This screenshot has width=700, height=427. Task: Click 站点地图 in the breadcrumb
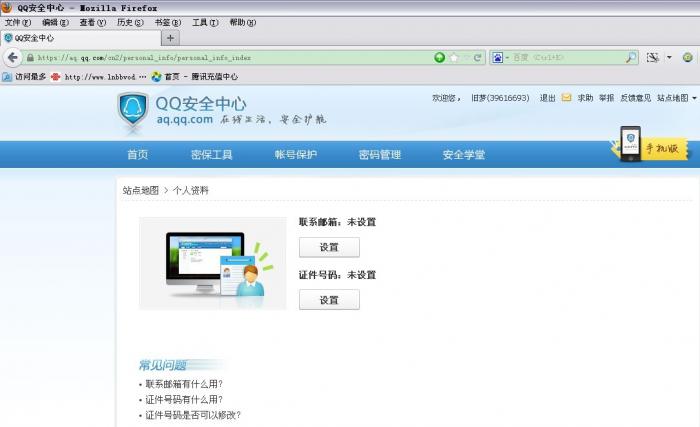point(141,190)
